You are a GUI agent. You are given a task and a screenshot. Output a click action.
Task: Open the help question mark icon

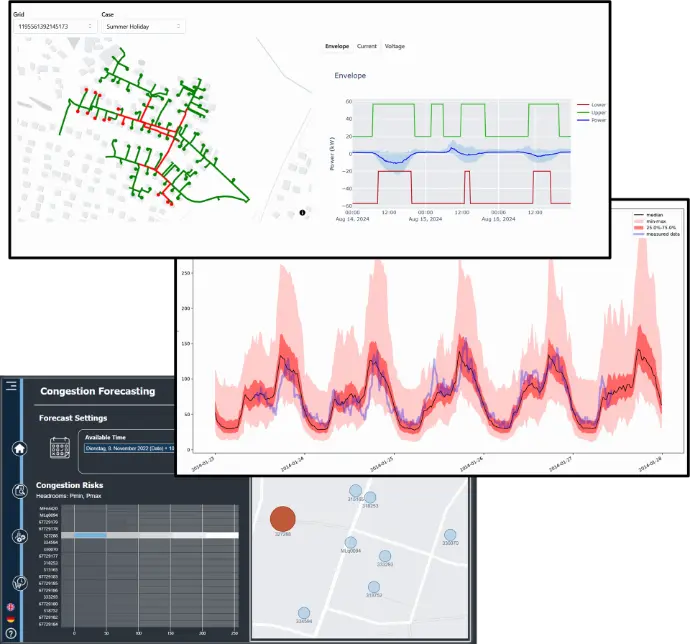click(10, 634)
